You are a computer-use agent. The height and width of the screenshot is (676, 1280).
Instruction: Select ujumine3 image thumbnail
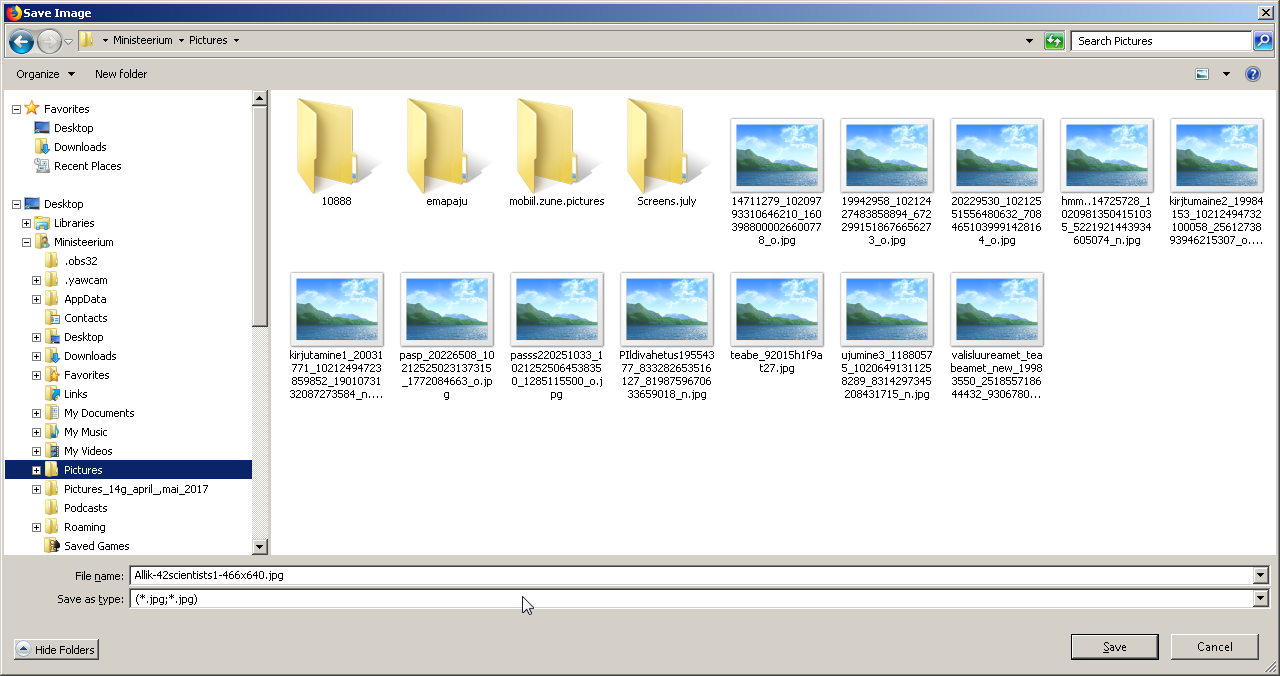pyautogui.click(x=887, y=309)
